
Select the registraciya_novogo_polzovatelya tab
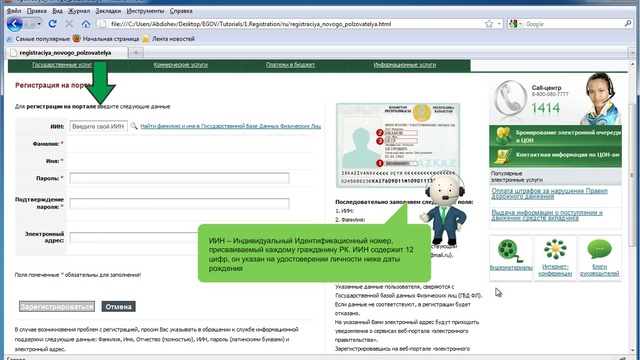67,53
